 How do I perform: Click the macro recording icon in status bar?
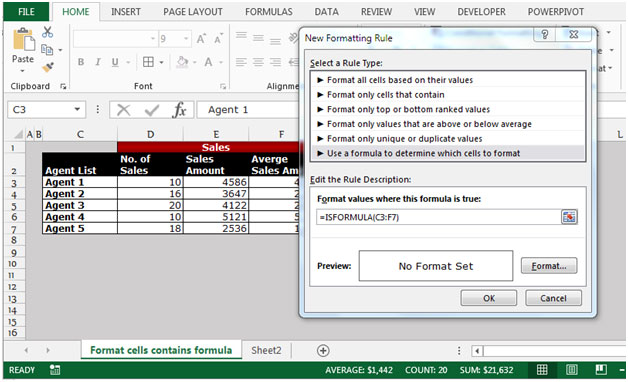click(55, 370)
